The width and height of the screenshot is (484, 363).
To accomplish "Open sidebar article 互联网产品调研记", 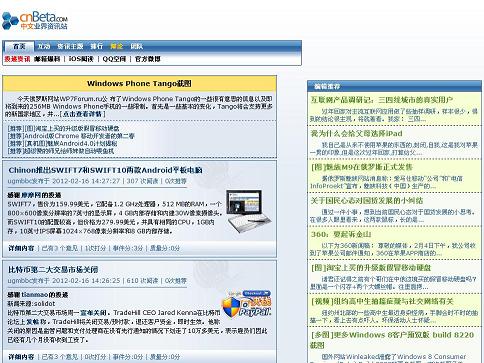I will coord(382,100).
